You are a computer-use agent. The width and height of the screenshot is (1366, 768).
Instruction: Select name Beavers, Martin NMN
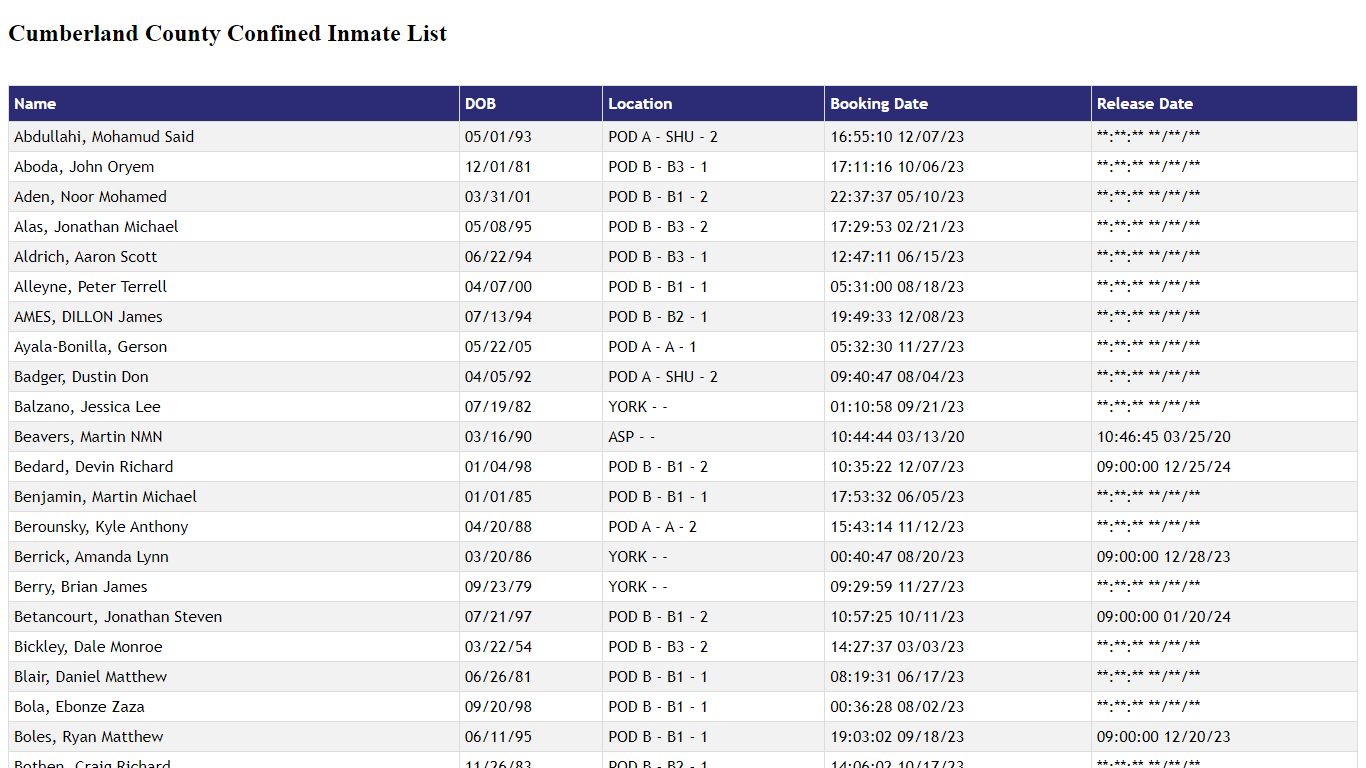(88, 437)
